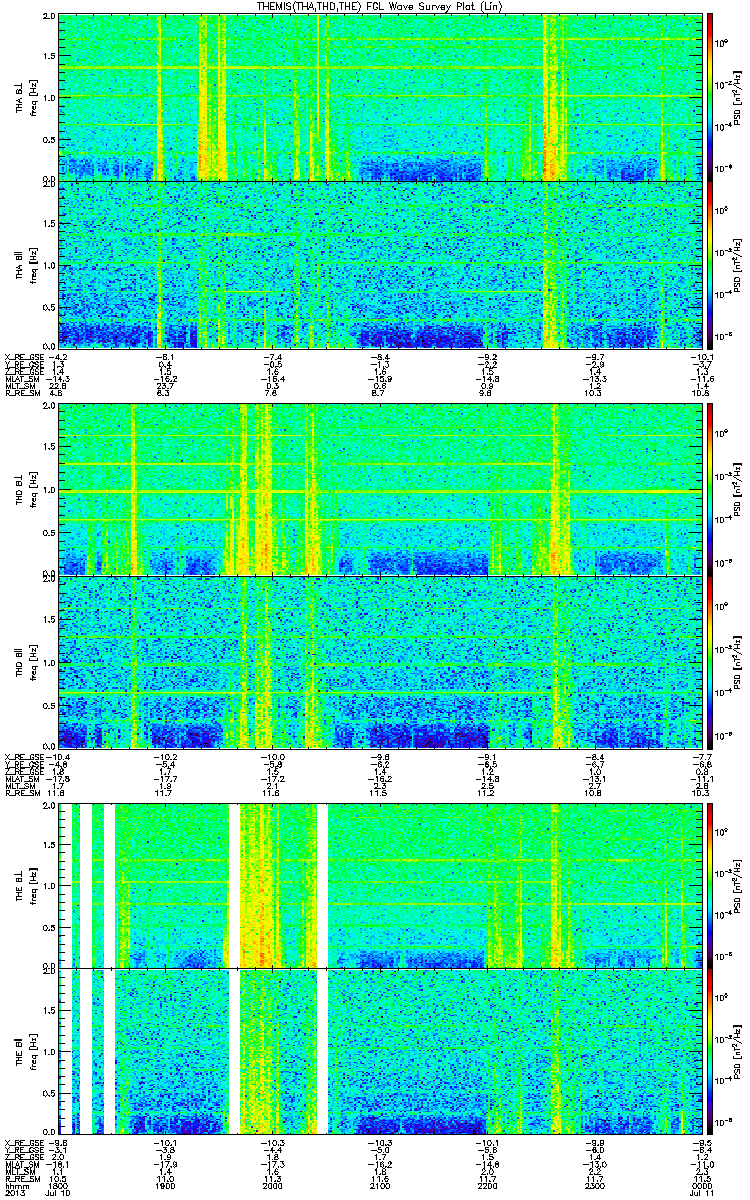The height and width of the screenshot is (1200, 750).
Task: Click the '0.5' frequency tick of THE B∥ panel
Action: [x=51, y=1092]
